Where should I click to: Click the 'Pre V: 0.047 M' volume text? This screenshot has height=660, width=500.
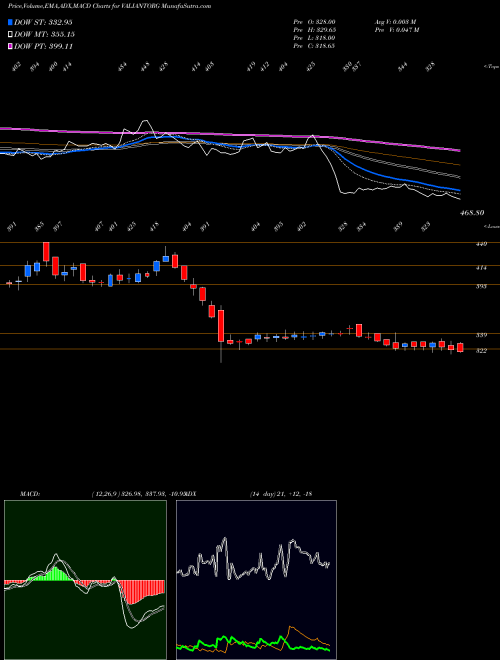click(x=396, y=30)
